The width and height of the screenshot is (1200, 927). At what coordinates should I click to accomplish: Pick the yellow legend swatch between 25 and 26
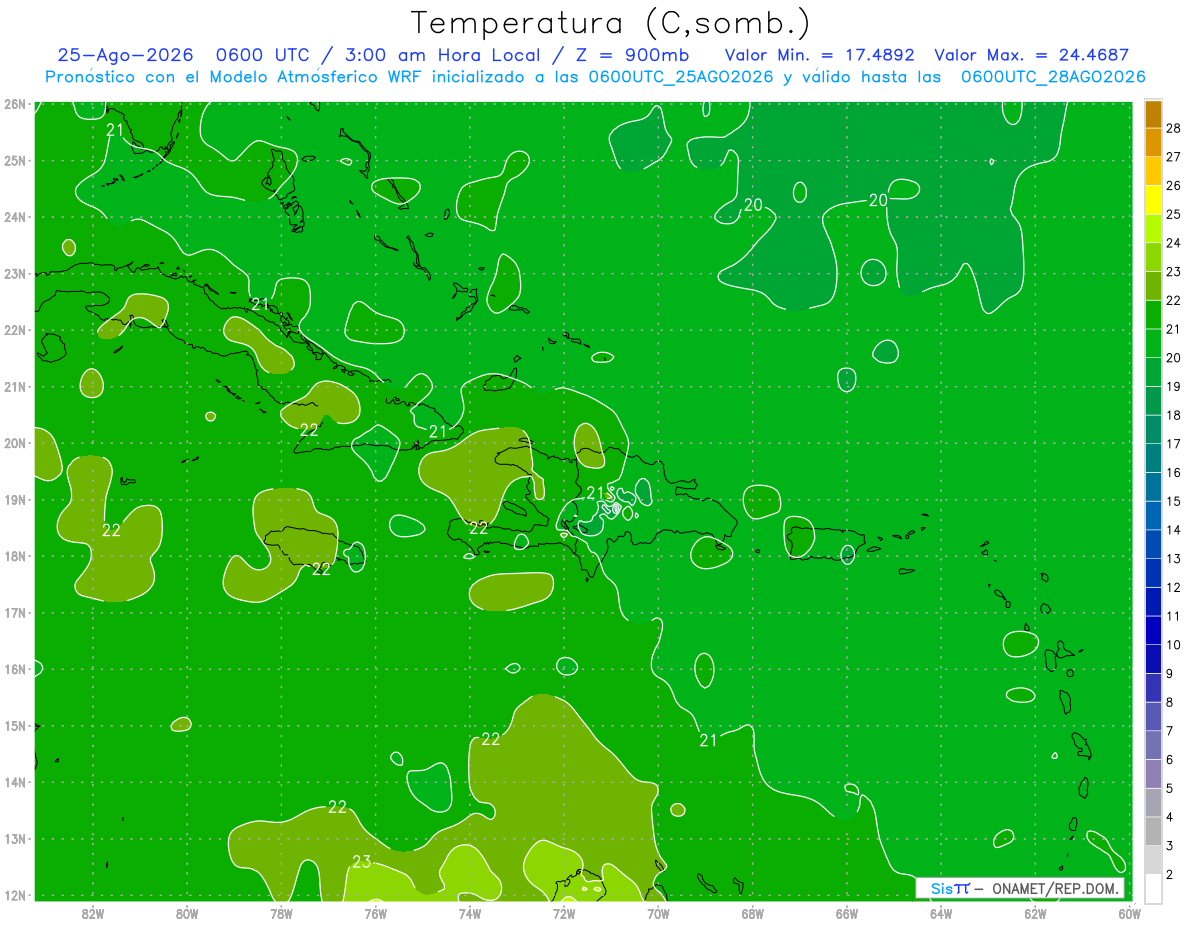tap(1153, 200)
